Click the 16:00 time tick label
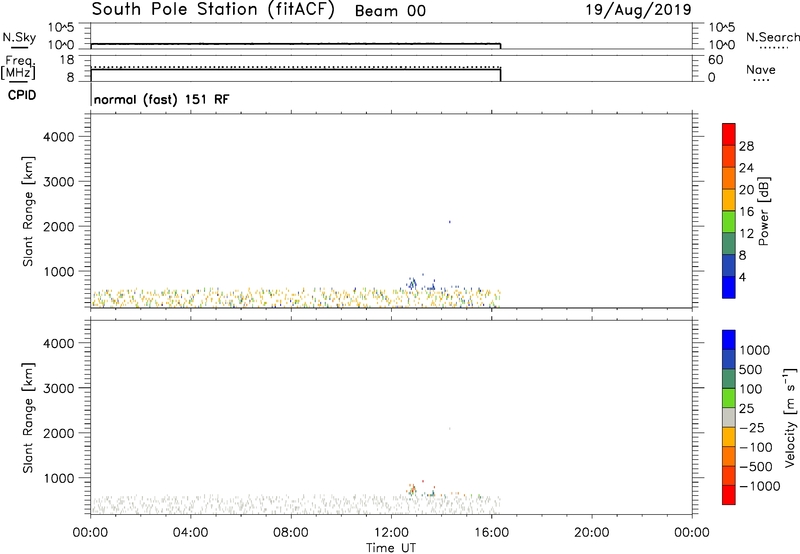The width and height of the screenshot is (800, 554). [x=491, y=533]
